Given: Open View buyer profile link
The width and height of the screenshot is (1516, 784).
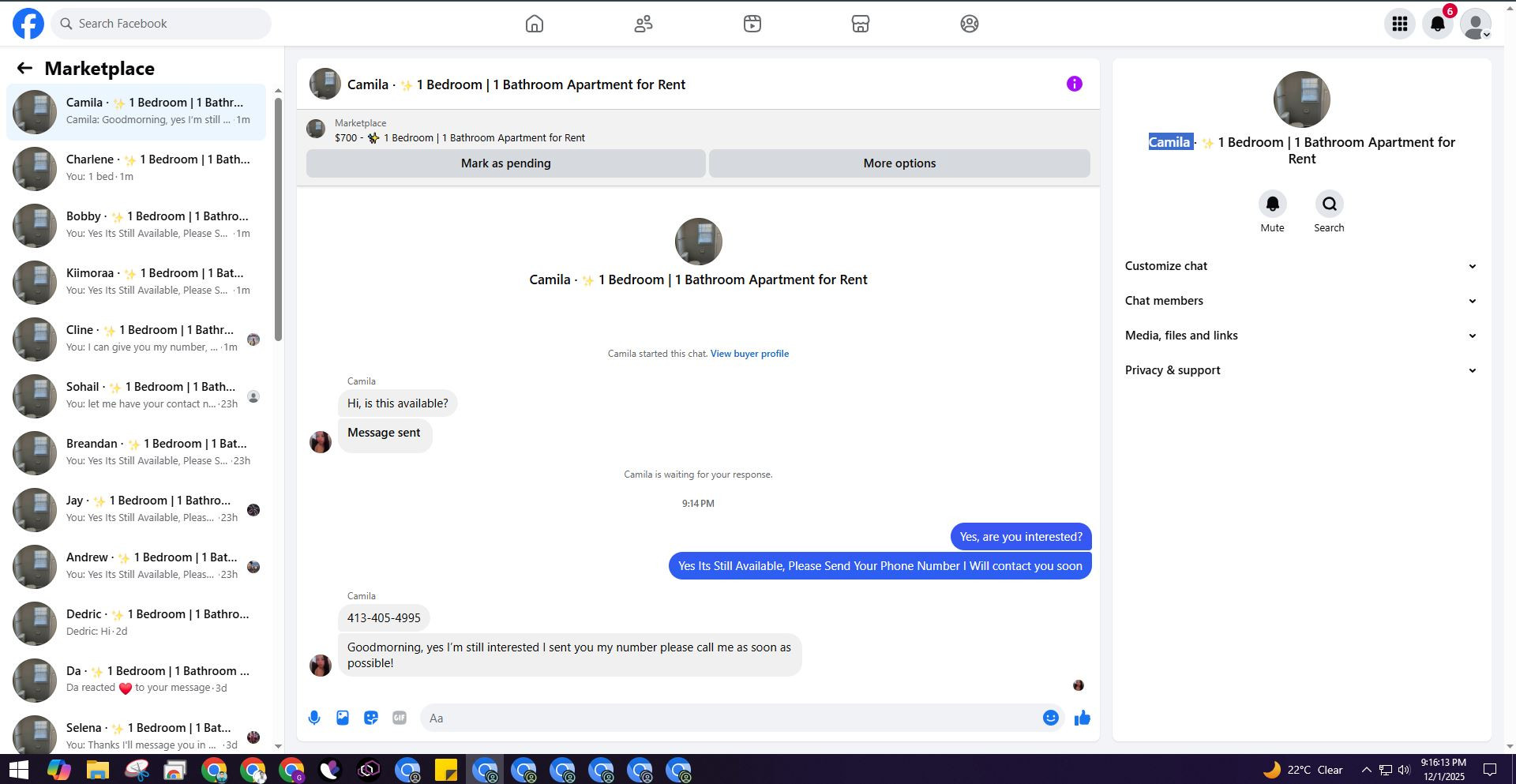Looking at the screenshot, I should point(749,354).
